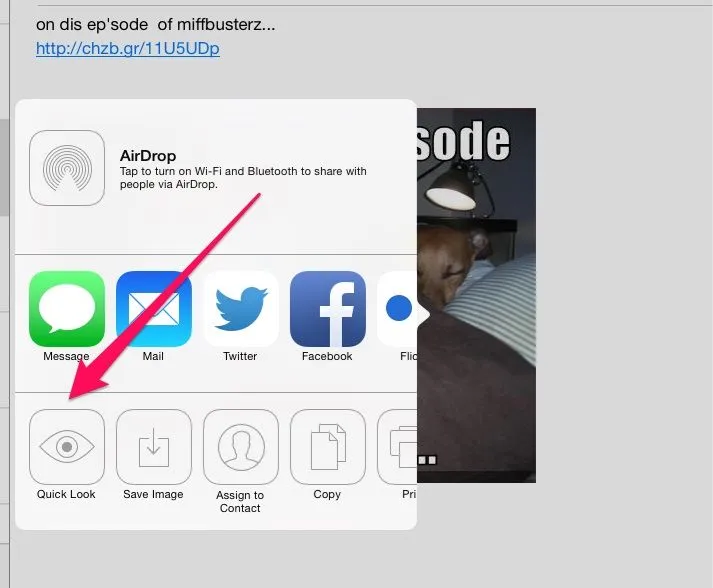This screenshot has width=713, height=588.
Task: Choose the Assign to Contact silhouette icon
Action: click(x=240, y=446)
